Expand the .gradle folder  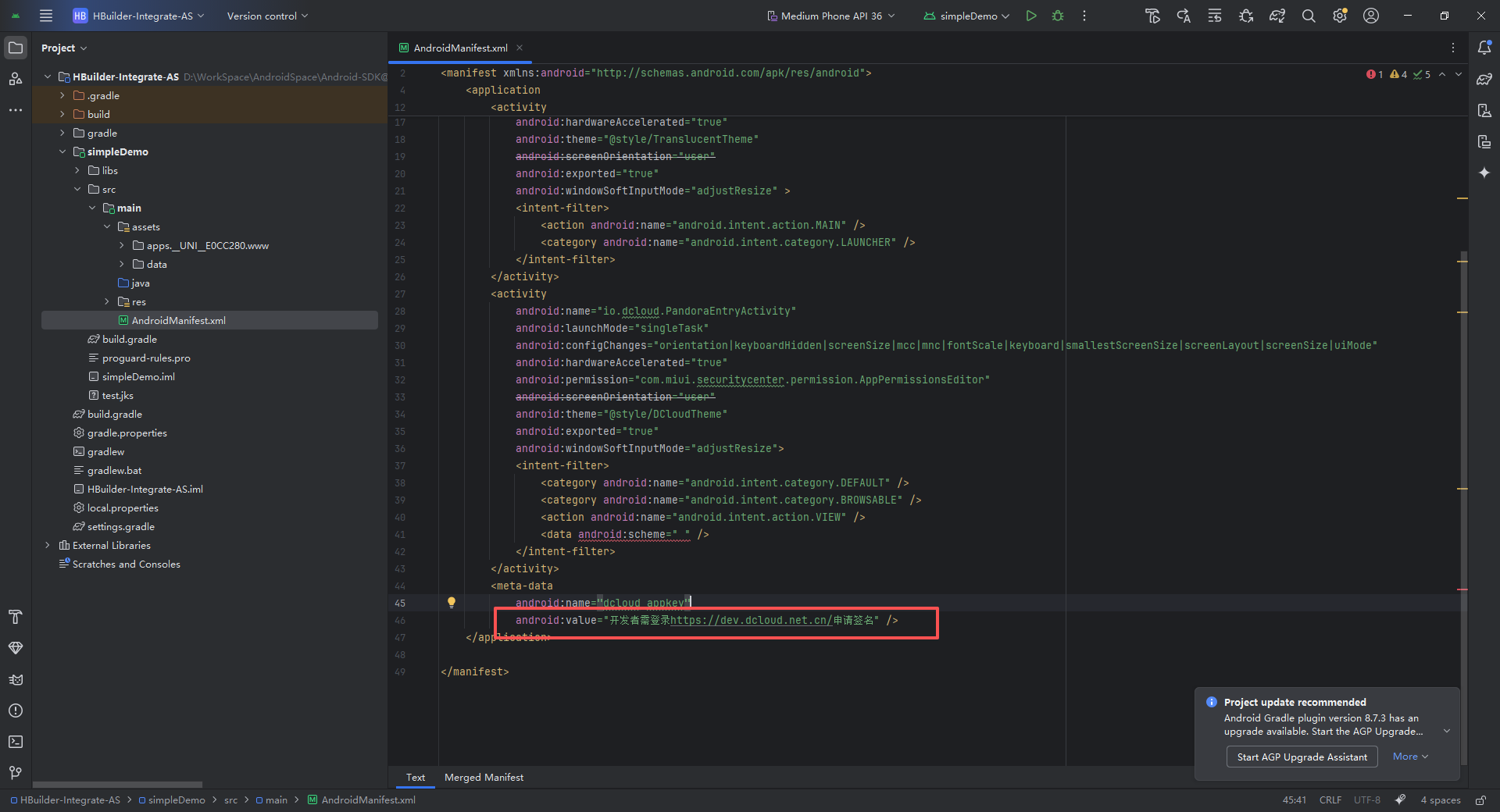[62, 95]
